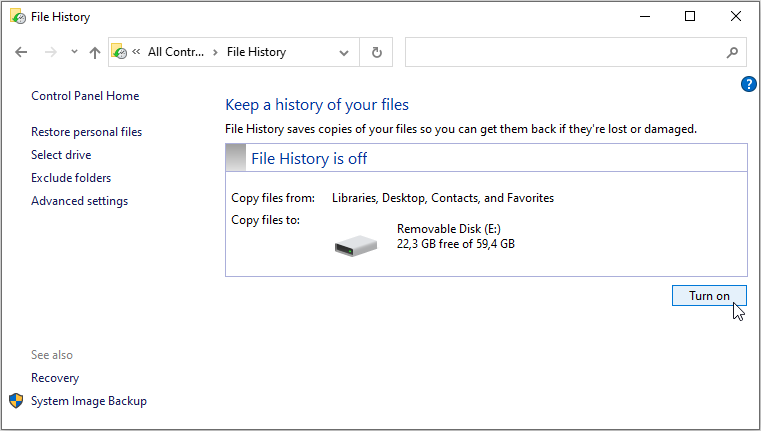Select File History breadcrumb segment
The image size is (761, 431).
(256, 52)
